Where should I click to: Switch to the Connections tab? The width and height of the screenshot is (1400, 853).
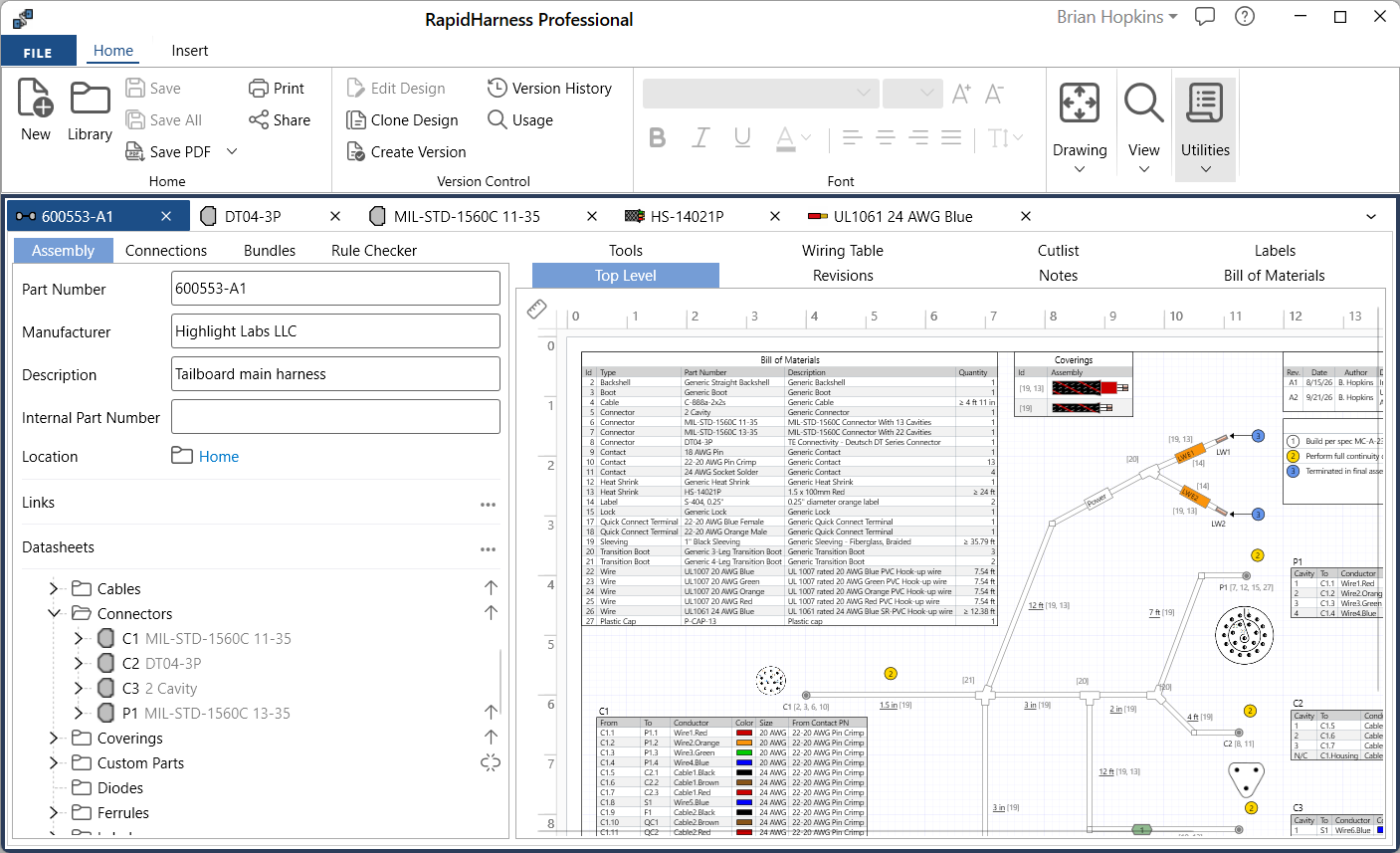coord(166,251)
